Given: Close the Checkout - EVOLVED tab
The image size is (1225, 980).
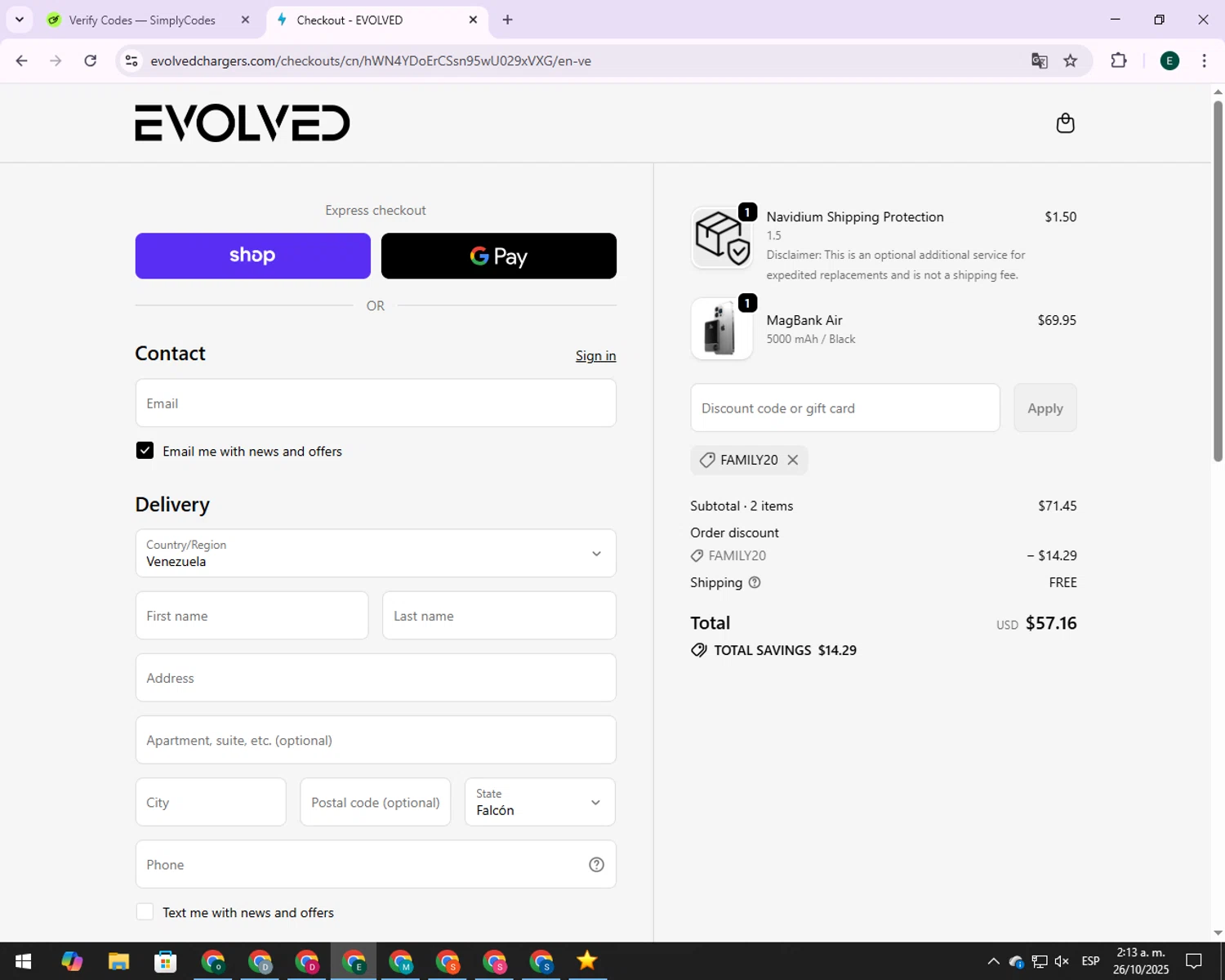Looking at the screenshot, I should (x=473, y=20).
